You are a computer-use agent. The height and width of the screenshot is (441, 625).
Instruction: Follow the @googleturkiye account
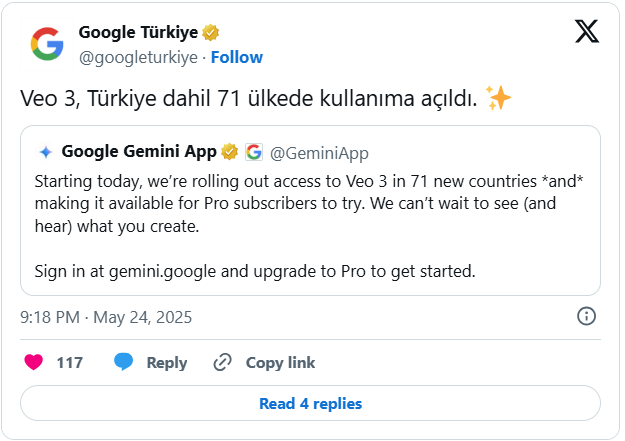(237, 57)
